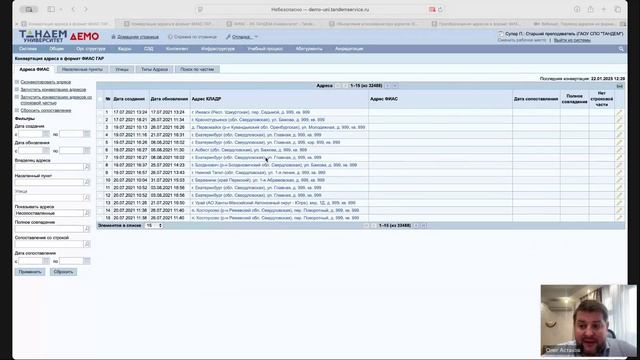Click Справка по странице link
The image size is (640, 360).
click(x=195, y=37)
